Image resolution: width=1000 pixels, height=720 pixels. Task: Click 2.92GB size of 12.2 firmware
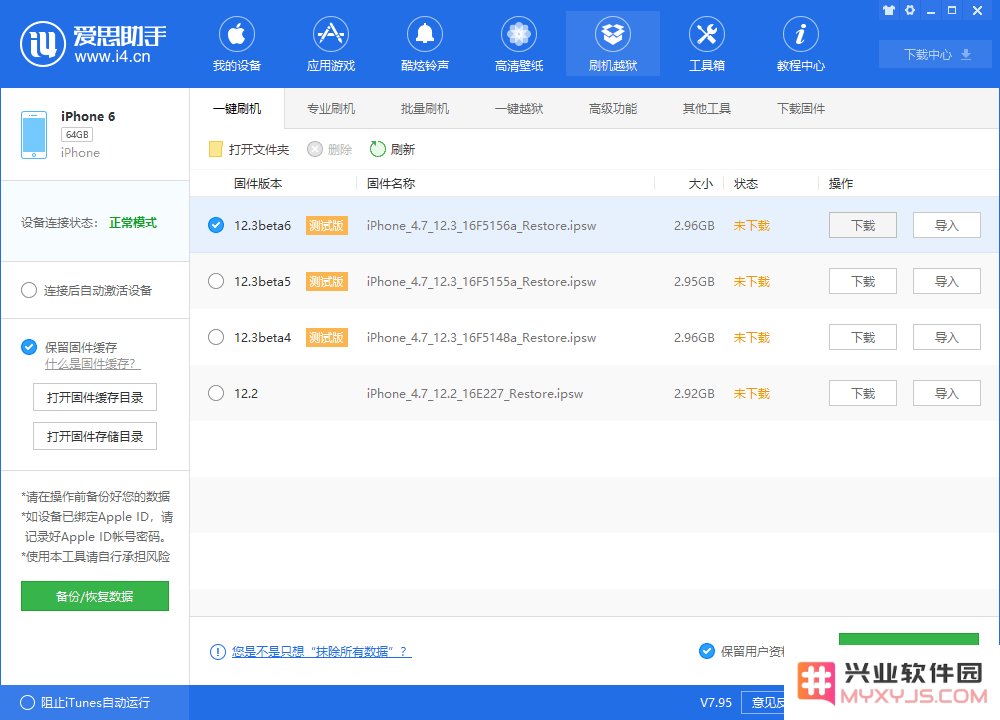point(694,393)
